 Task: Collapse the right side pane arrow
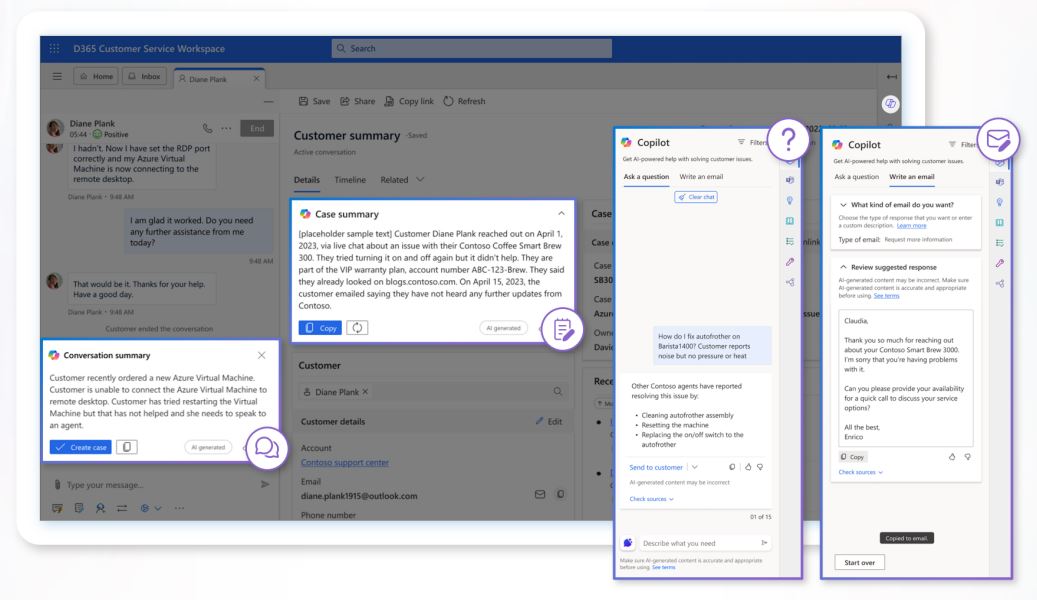pyautogui.click(x=892, y=77)
